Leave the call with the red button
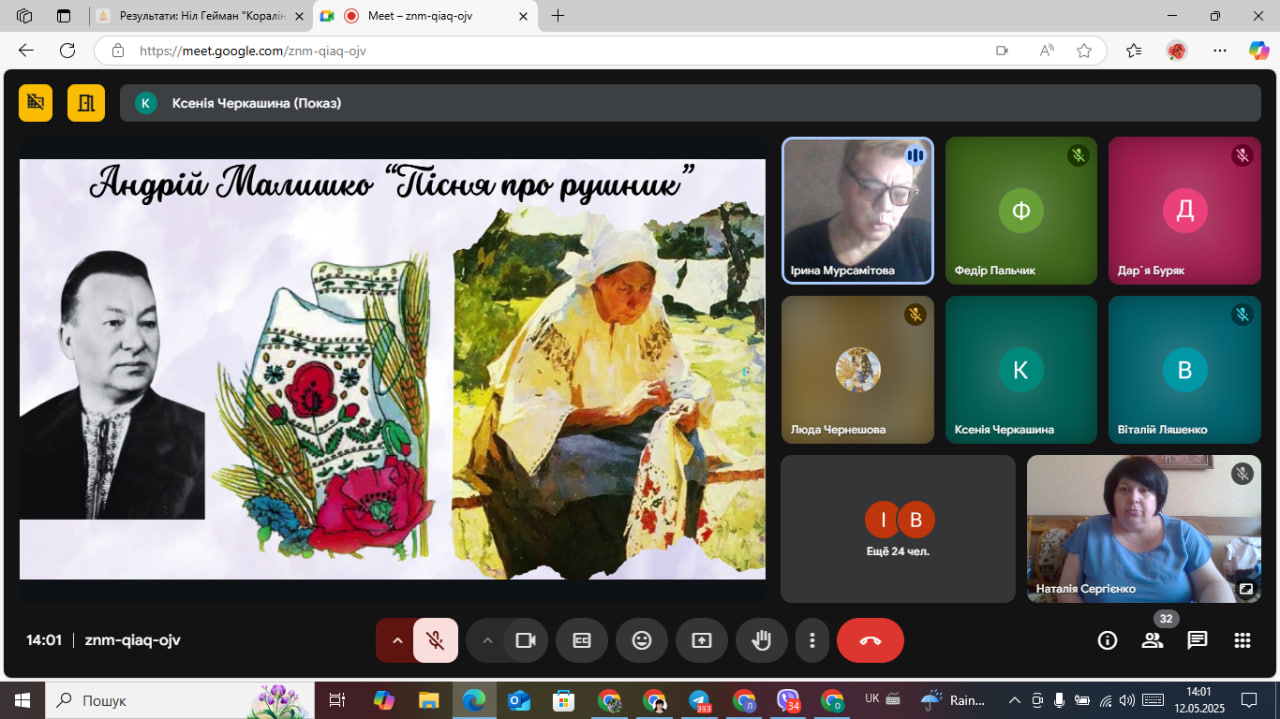This screenshot has height=719, width=1280. click(870, 641)
